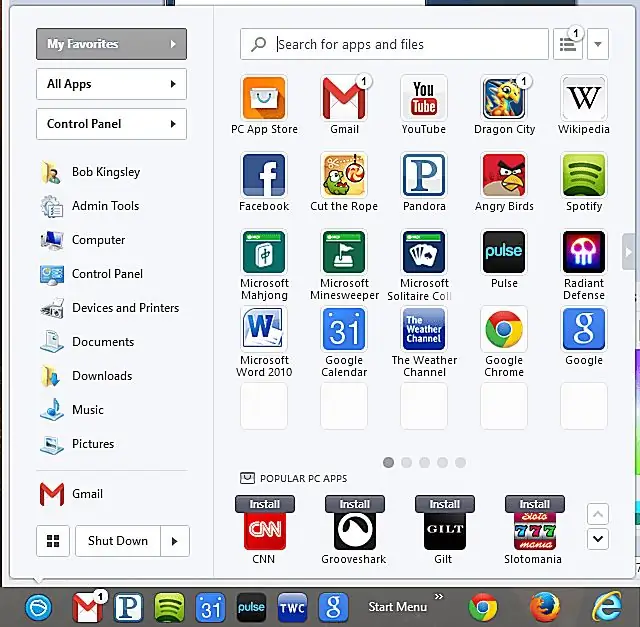Select the fifth page indicator dot

tap(460, 462)
